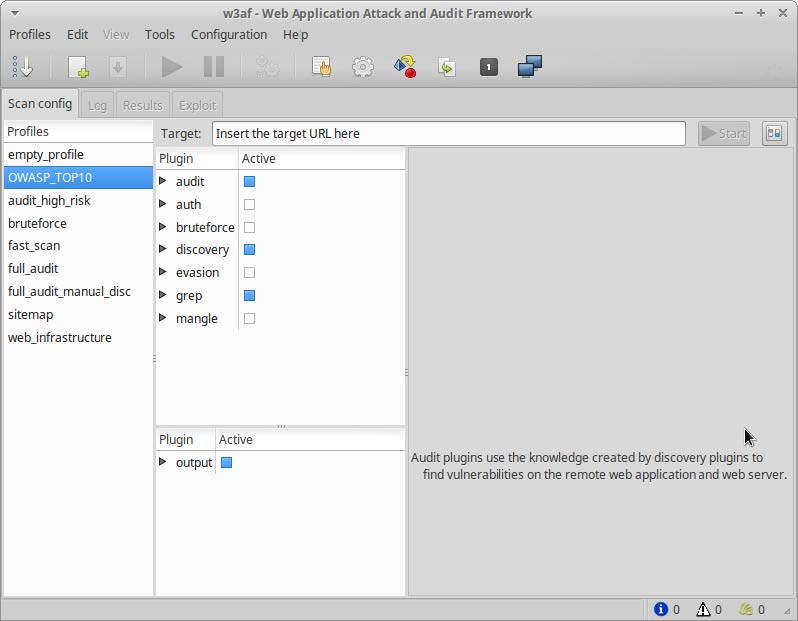Screen dimensions: 798x621
Task: Expand the grep plugin tree
Action: pos(163,295)
